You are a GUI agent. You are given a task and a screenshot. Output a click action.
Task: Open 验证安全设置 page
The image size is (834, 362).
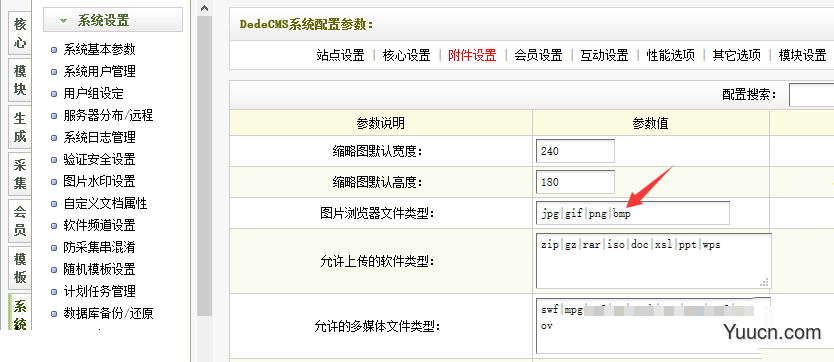pyautogui.click(x=99, y=159)
